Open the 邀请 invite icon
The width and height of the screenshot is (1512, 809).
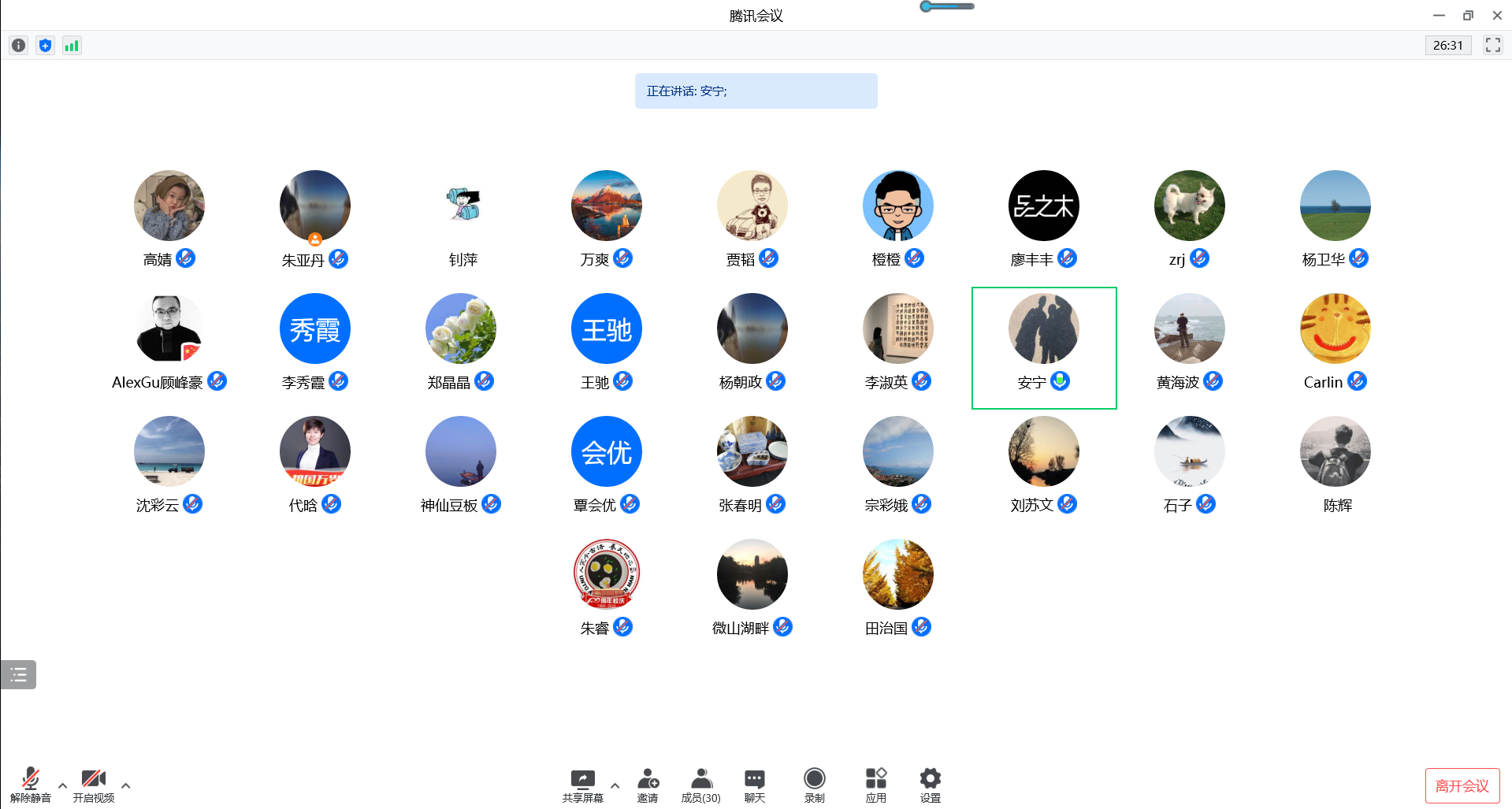pos(648,779)
